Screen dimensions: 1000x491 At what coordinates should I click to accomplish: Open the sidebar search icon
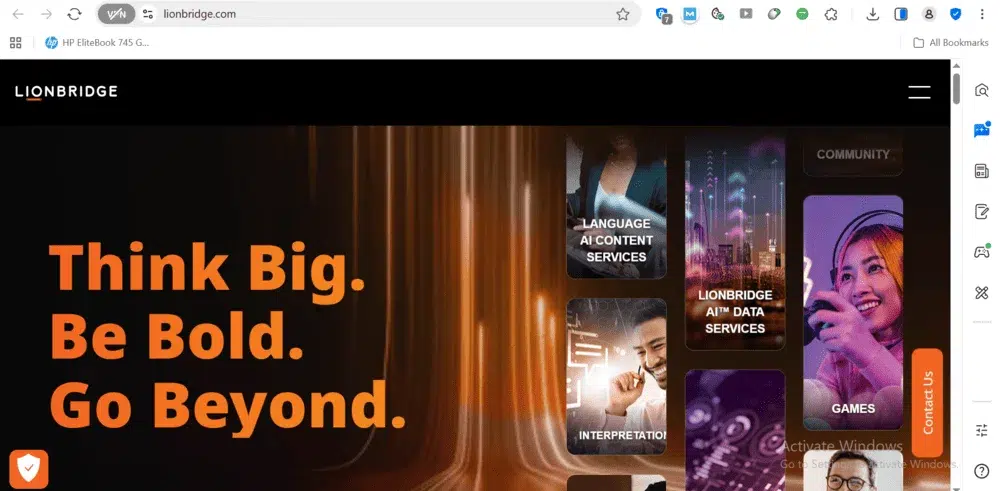(982, 90)
